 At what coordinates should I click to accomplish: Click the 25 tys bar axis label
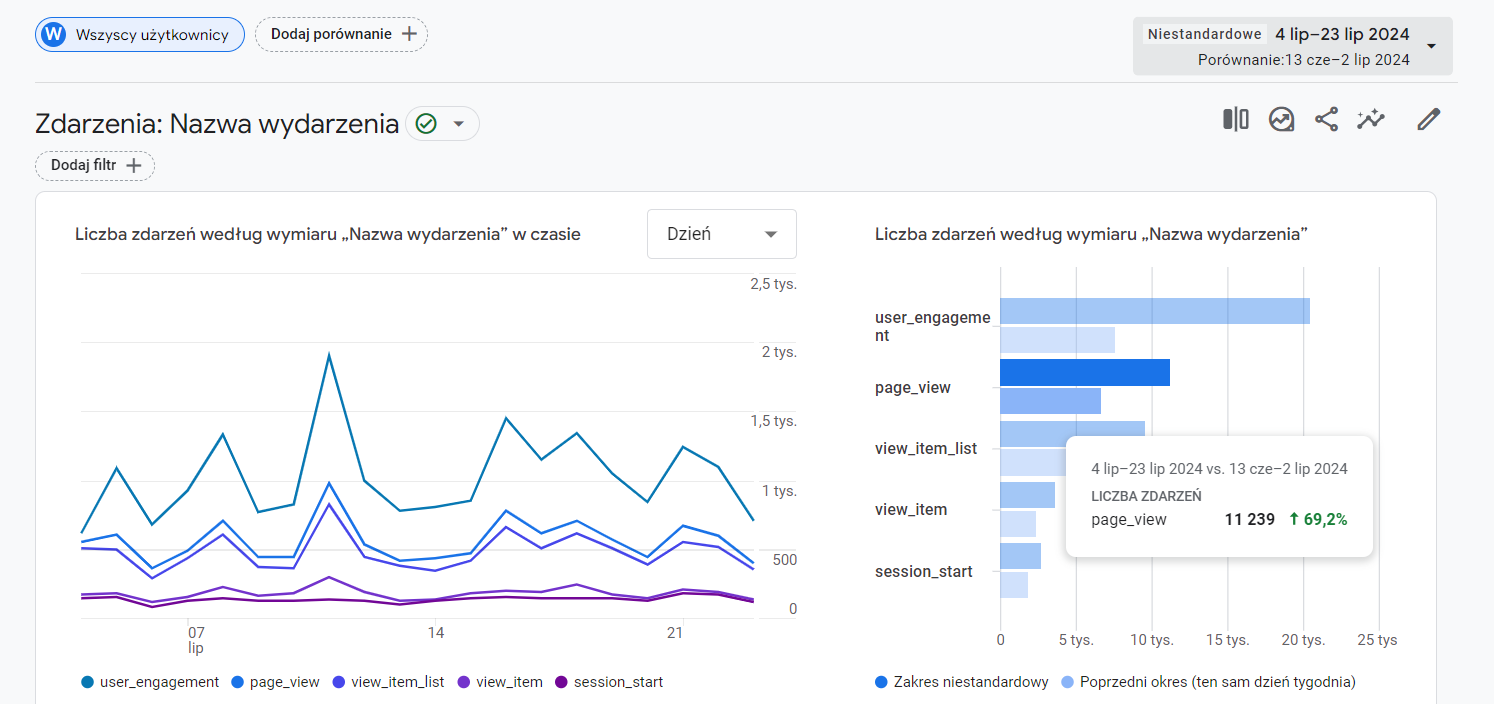[x=1376, y=640]
